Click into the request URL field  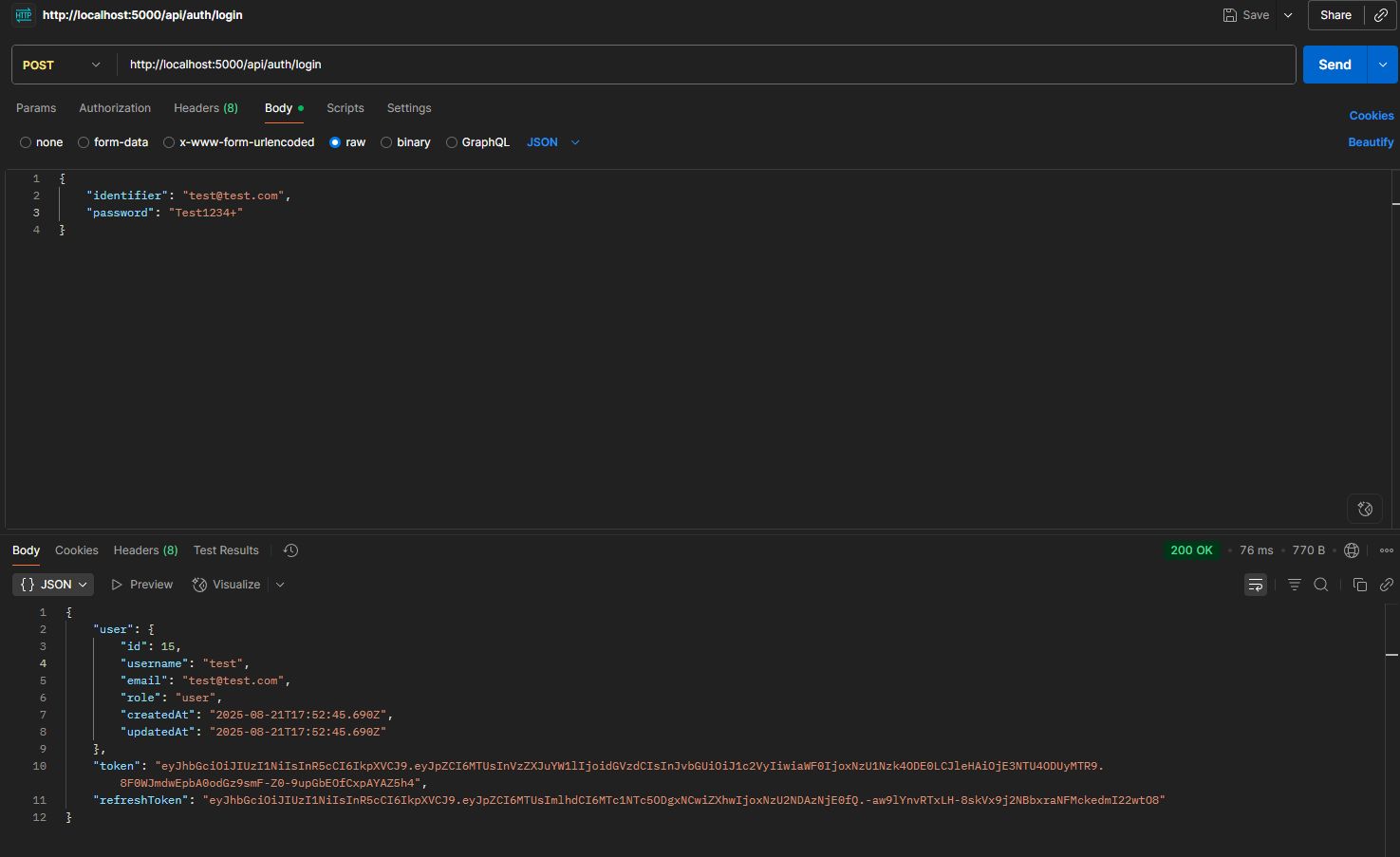(702, 65)
